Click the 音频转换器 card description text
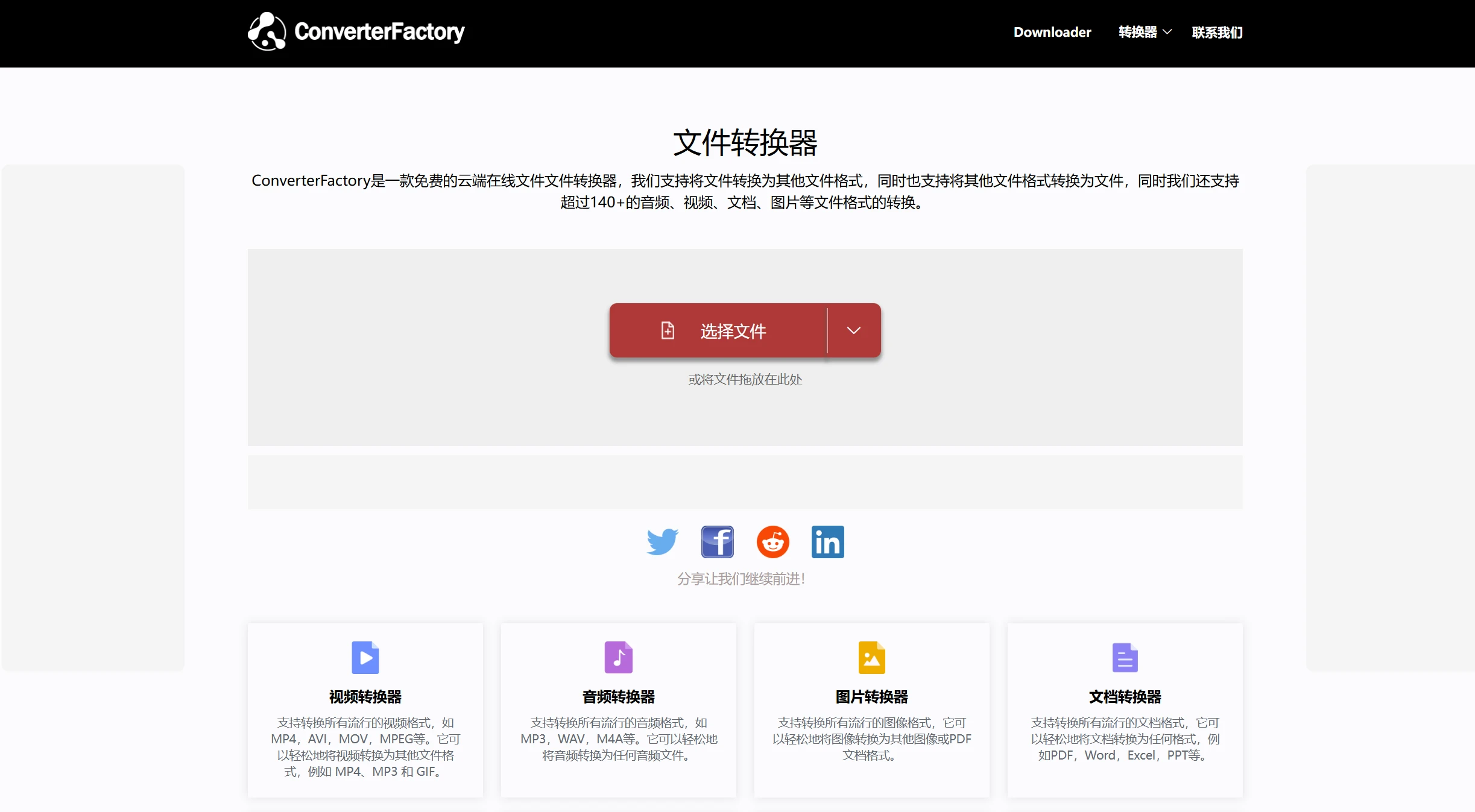This screenshot has width=1475, height=812. click(x=619, y=739)
